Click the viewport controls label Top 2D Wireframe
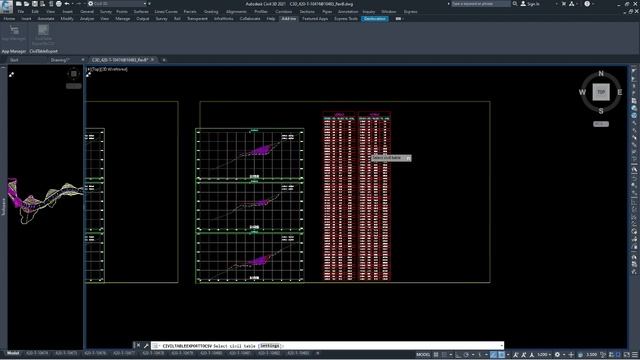640x360 pixels. tap(107, 69)
